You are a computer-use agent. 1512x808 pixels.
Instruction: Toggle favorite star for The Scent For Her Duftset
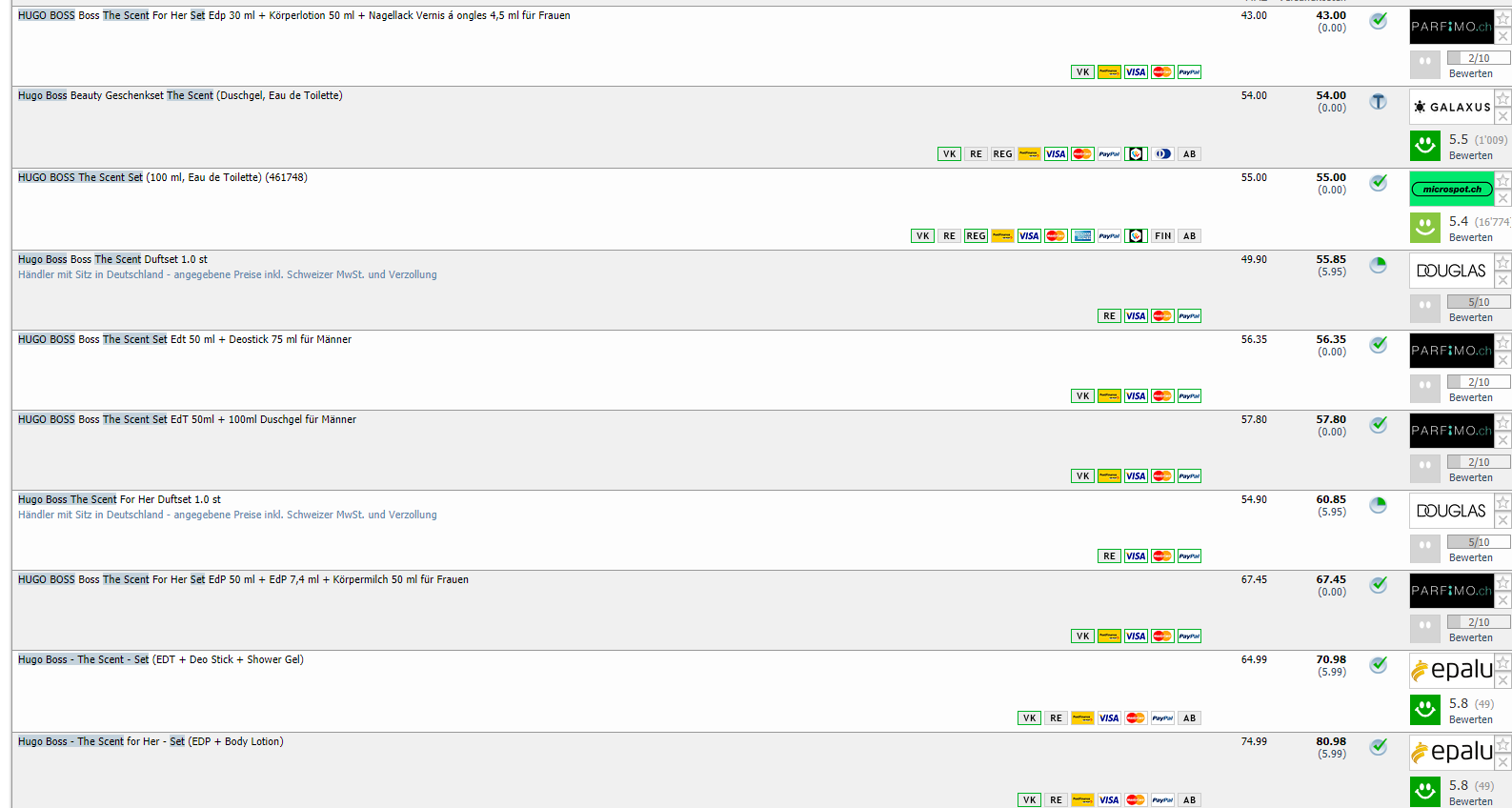click(x=1502, y=502)
